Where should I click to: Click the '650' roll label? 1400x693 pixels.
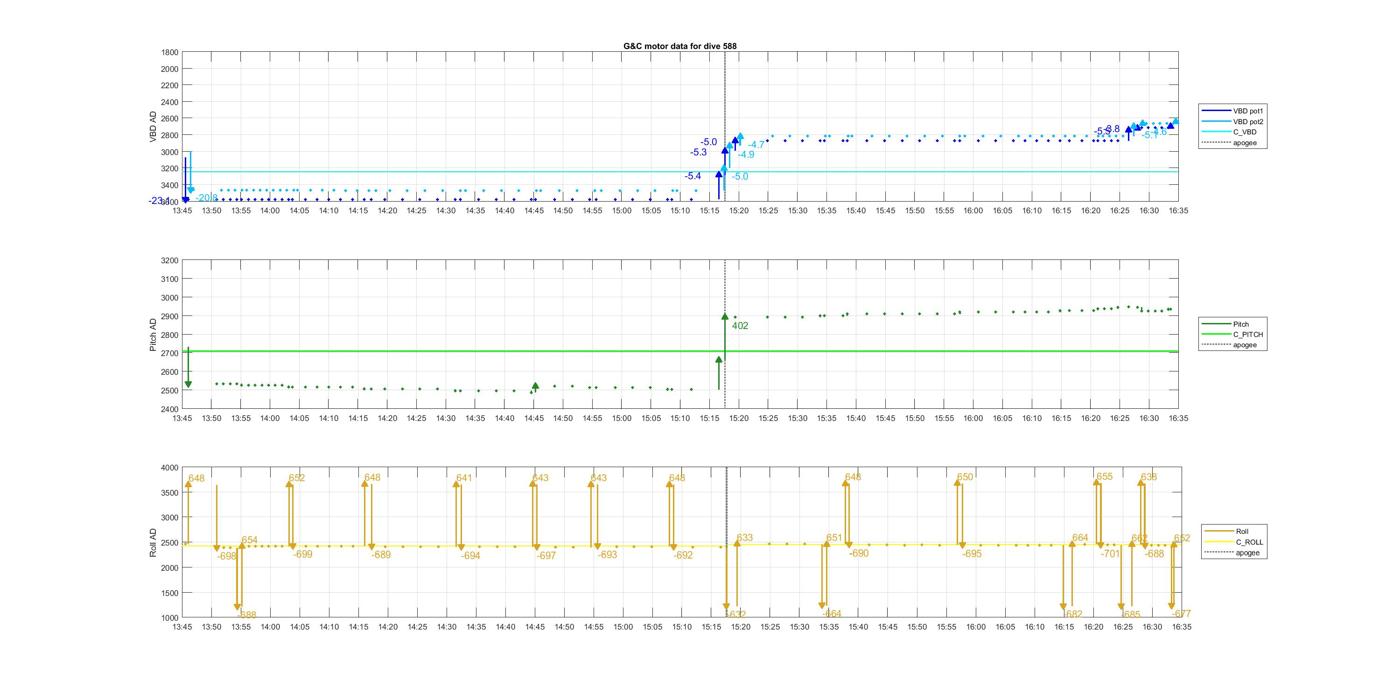pyautogui.click(x=965, y=477)
